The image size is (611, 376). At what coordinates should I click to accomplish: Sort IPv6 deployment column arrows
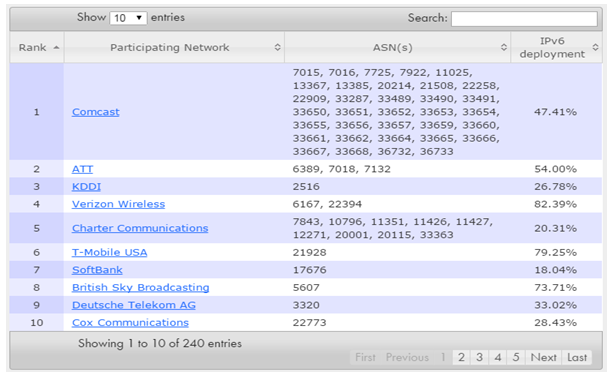(595, 47)
